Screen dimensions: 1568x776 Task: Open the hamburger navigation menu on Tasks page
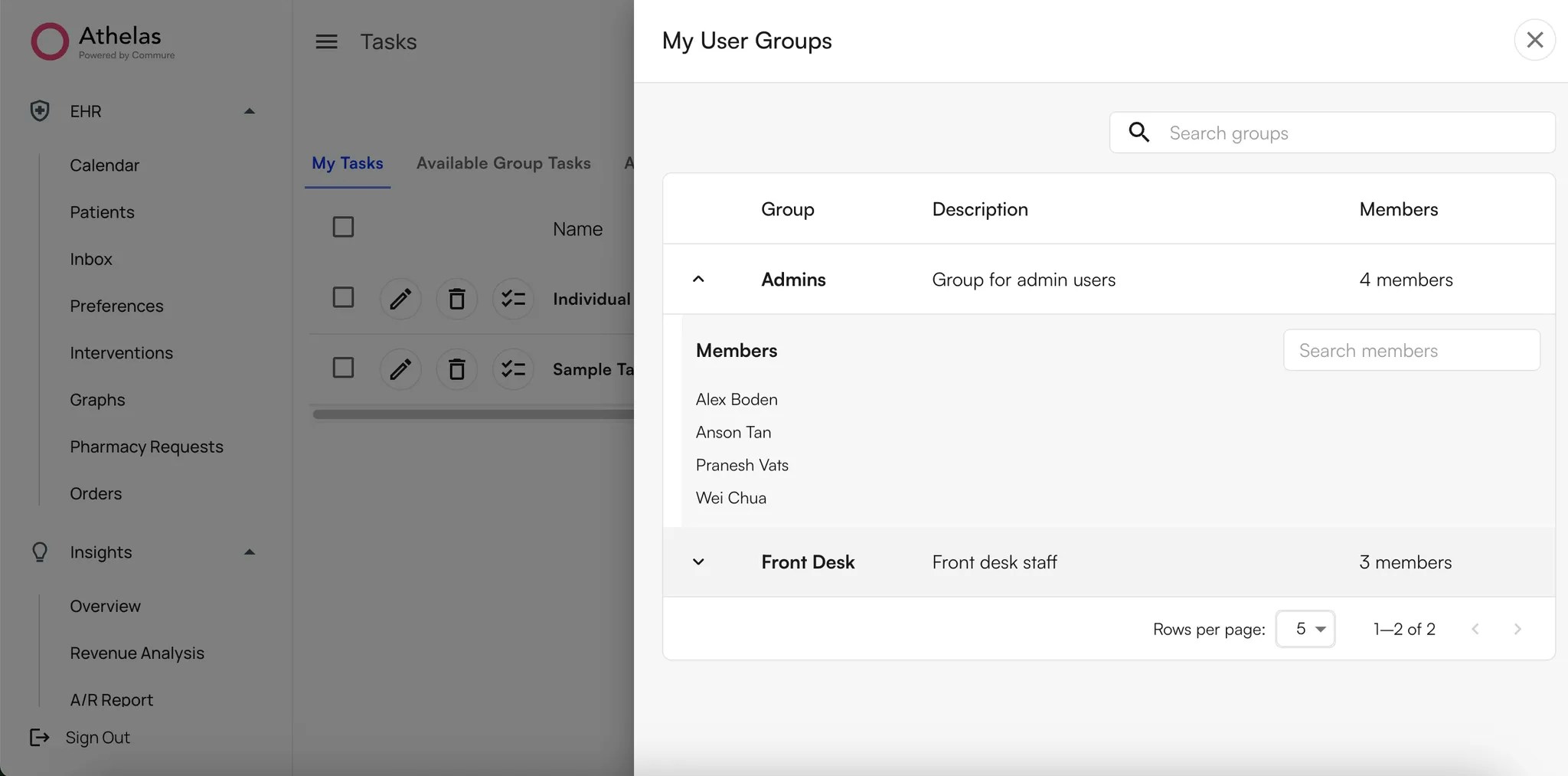326,41
